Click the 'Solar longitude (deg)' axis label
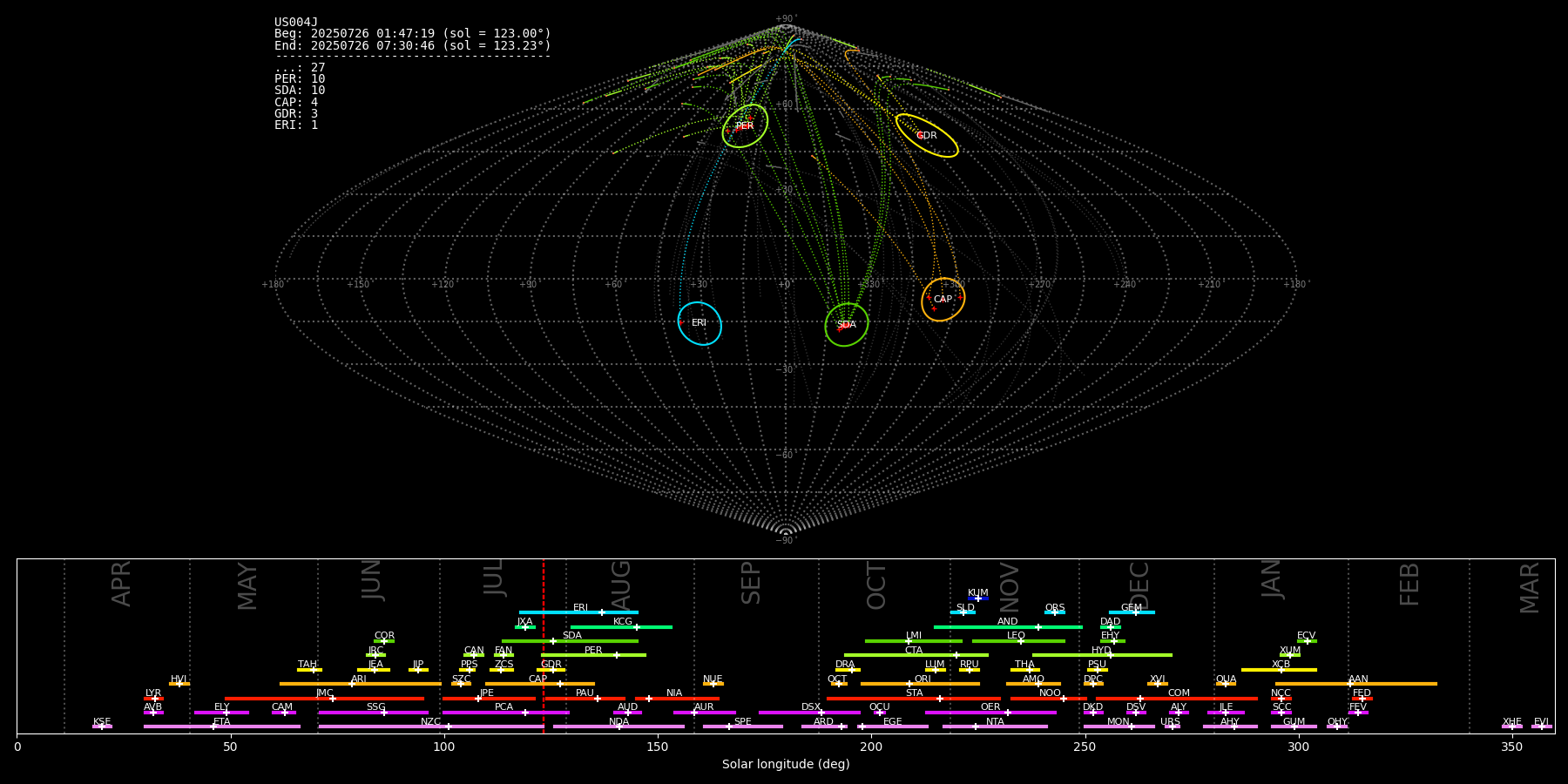The height and width of the screenshot is (784, 1568). [786, 764]
